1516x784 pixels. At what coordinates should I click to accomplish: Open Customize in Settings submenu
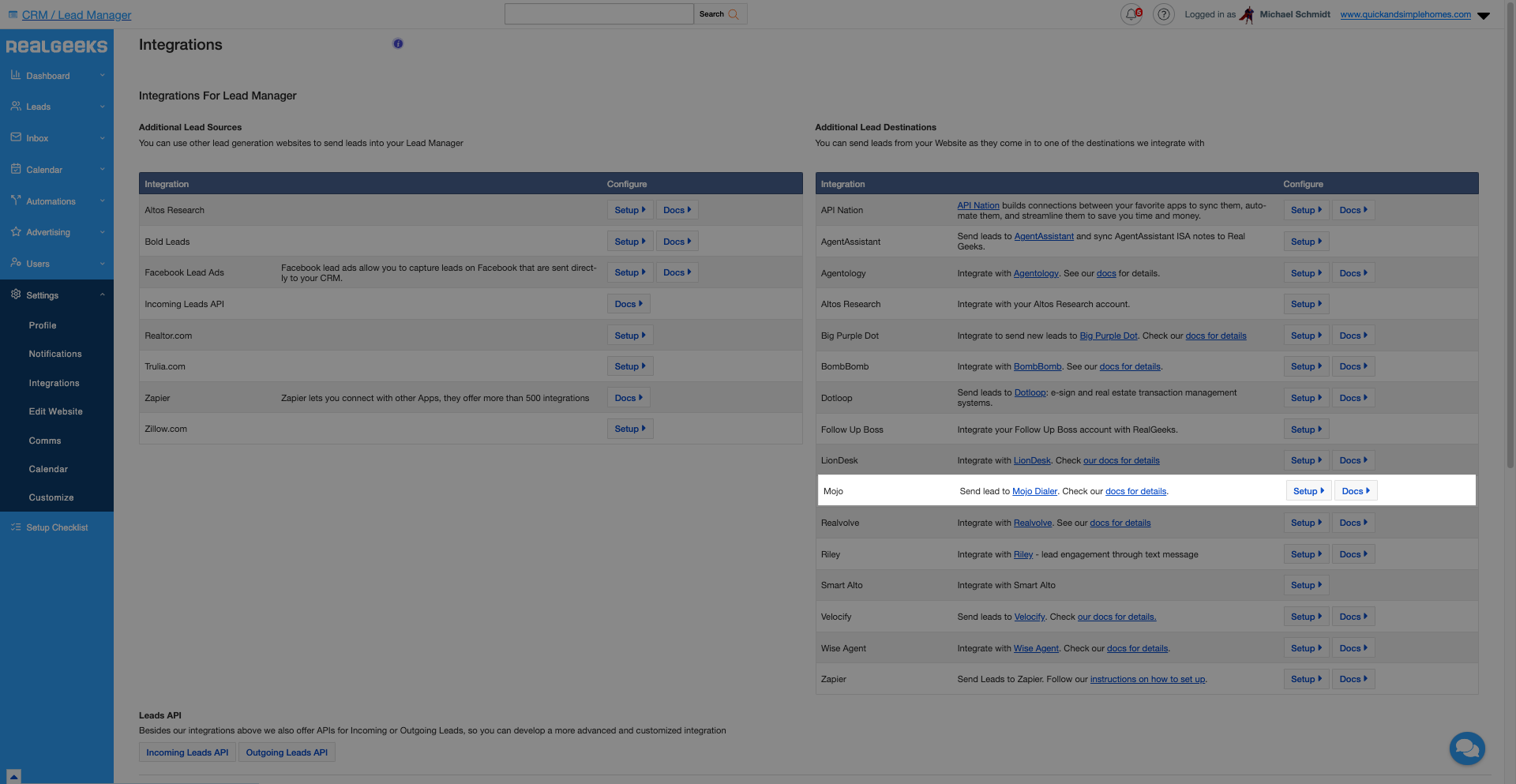[51, 497]
